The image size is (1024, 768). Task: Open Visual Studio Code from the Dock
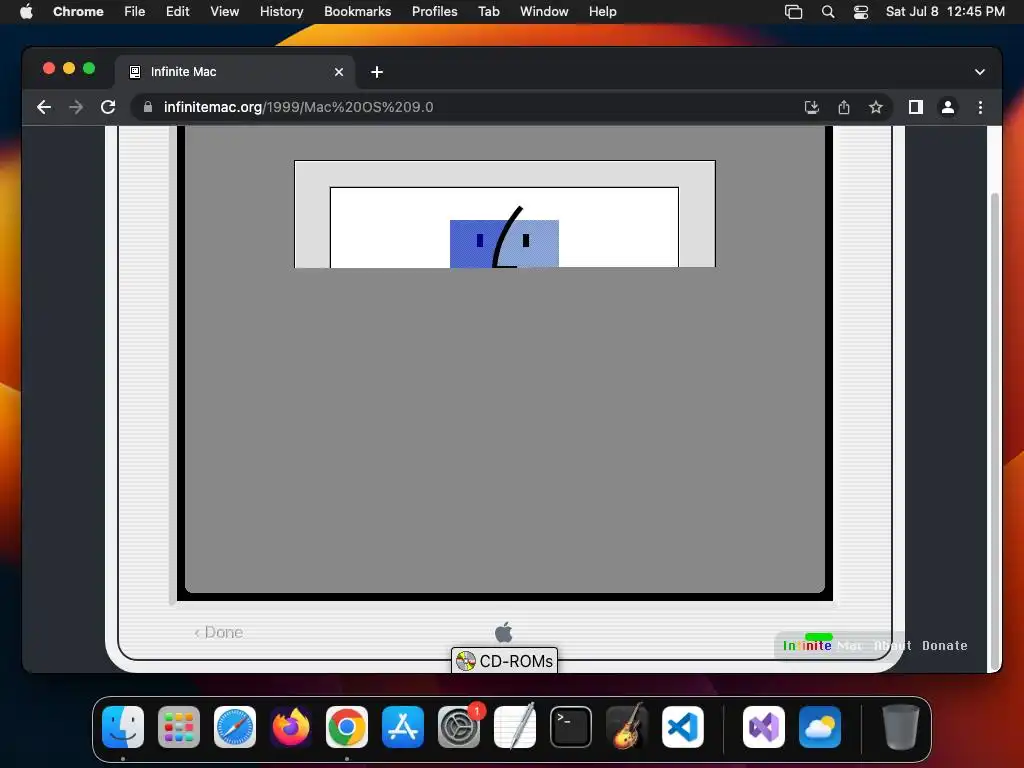[683, 727]
